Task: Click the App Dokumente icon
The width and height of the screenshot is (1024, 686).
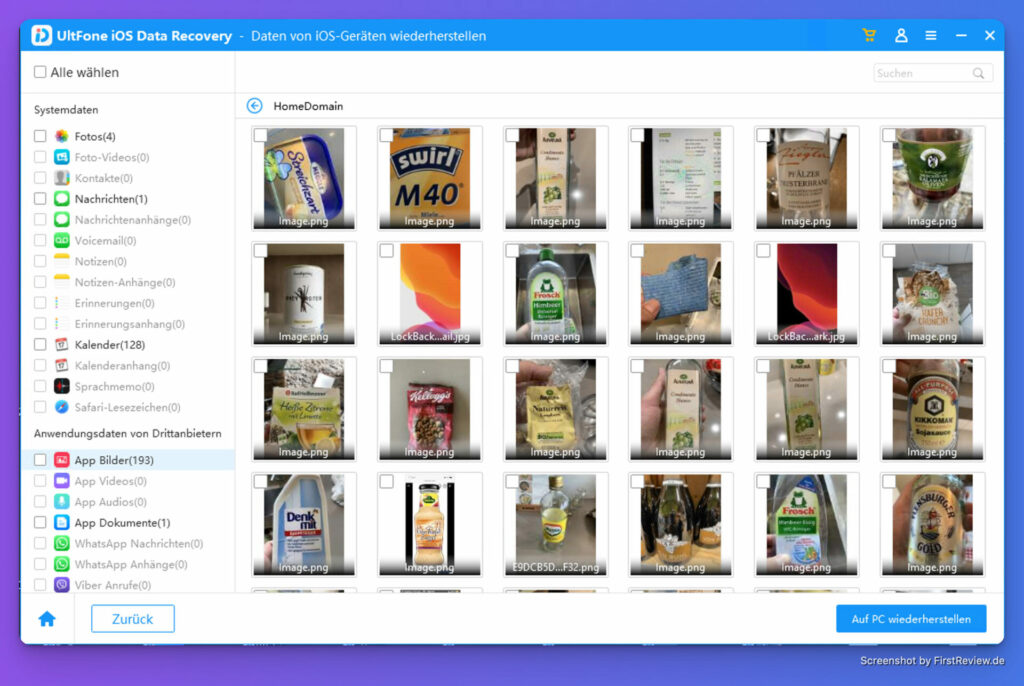Action: (61, 523)
